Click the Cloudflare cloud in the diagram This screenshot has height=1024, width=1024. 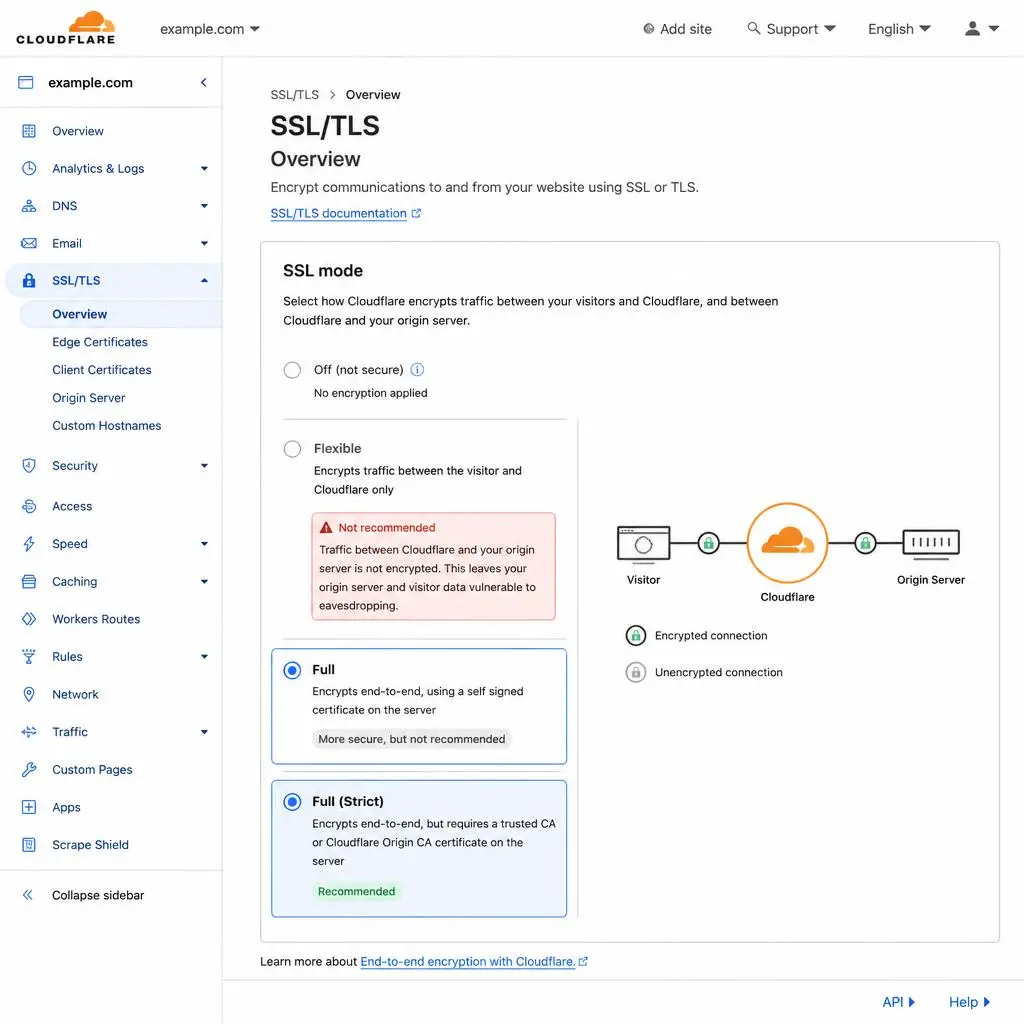(x=788, y=543)
